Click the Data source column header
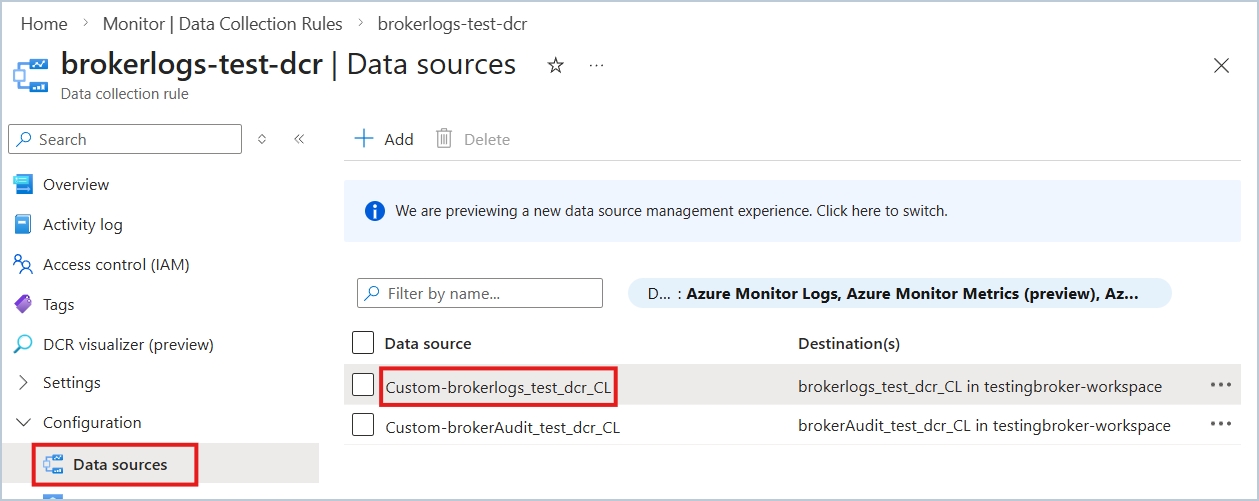The width and height of the screenshot is (1259, 501). click(x=428, y=343)
